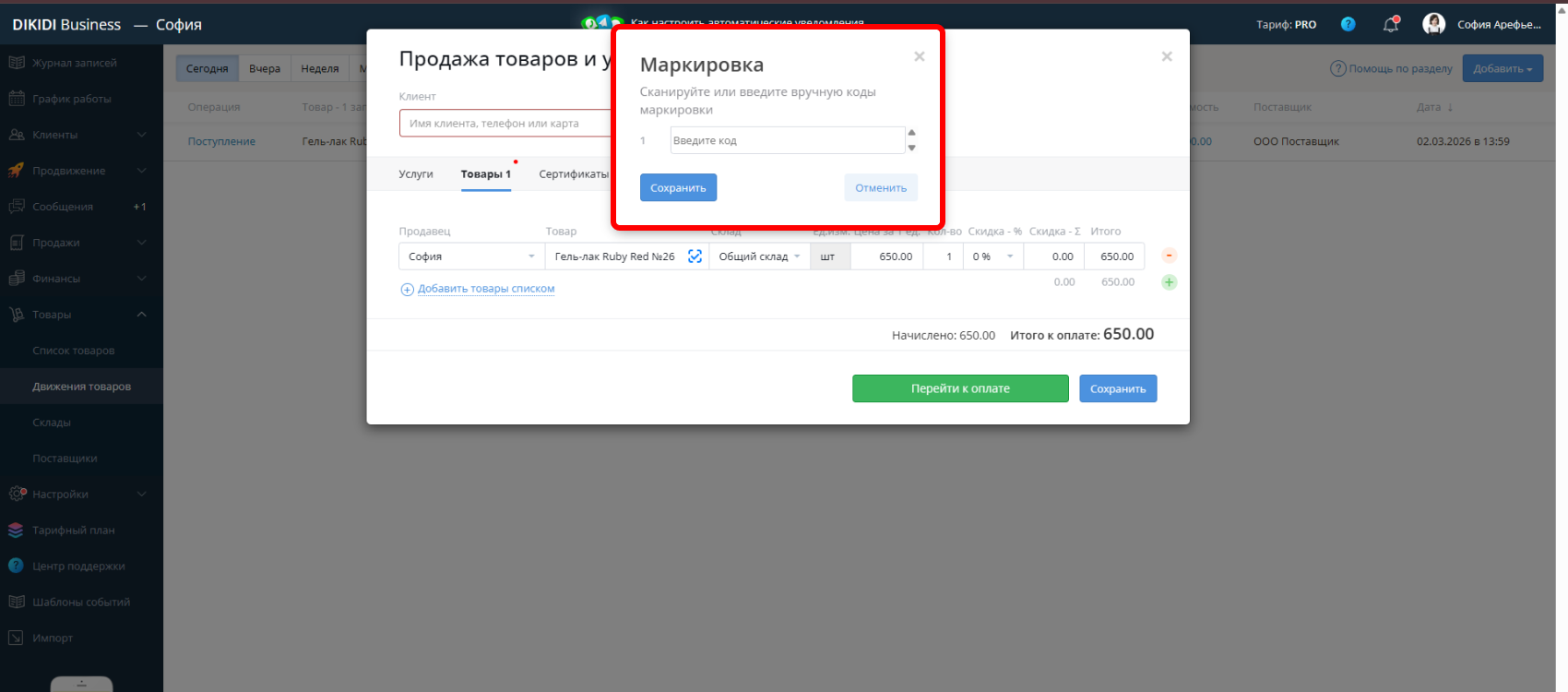Click the user avatar of София Арефьева
The image size is (1568, 692).
[x=1433, y=25]
